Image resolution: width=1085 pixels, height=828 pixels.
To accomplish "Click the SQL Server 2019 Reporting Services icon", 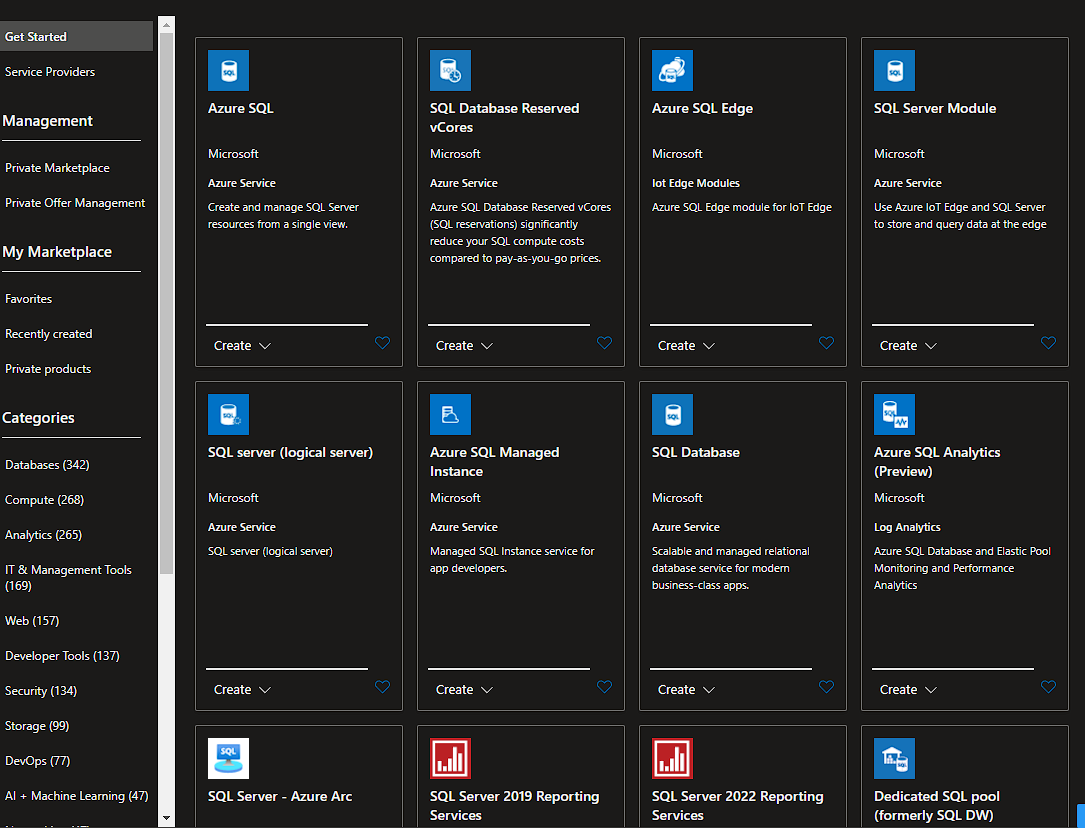I will tap(450, 758).
